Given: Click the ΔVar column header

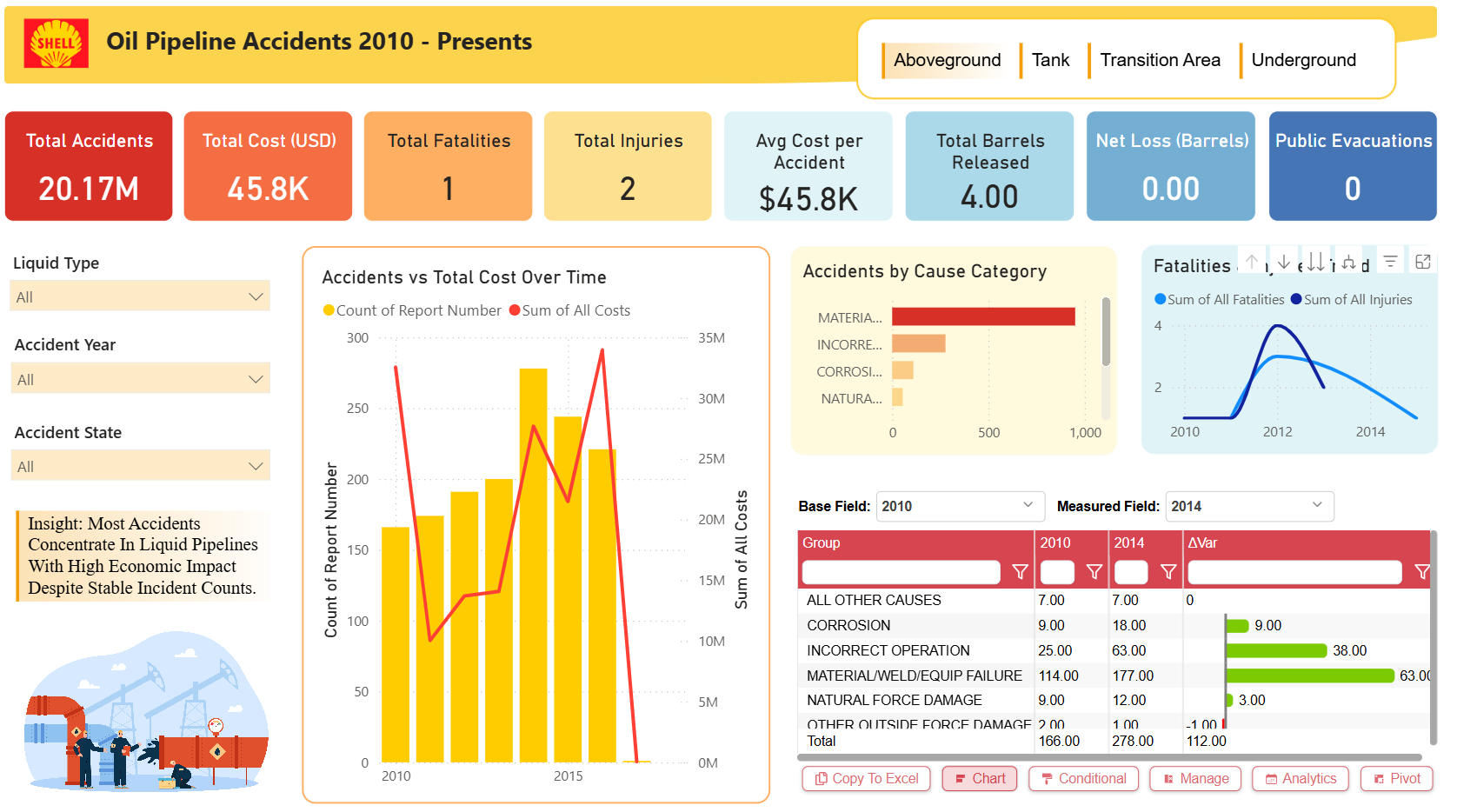Looking at the screenshot, I should (x=1307, y=542).
